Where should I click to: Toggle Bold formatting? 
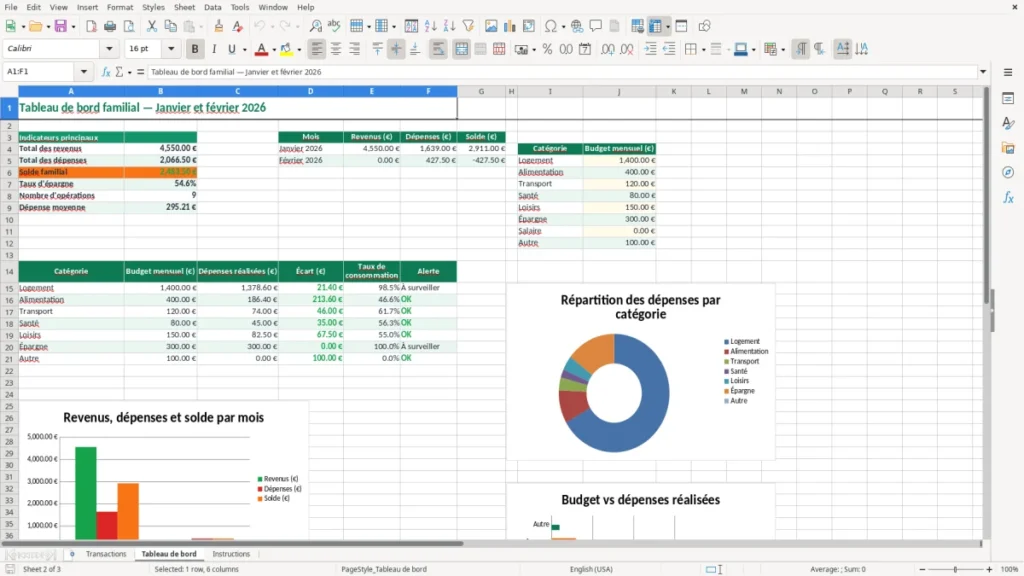[x=195, y=49]
